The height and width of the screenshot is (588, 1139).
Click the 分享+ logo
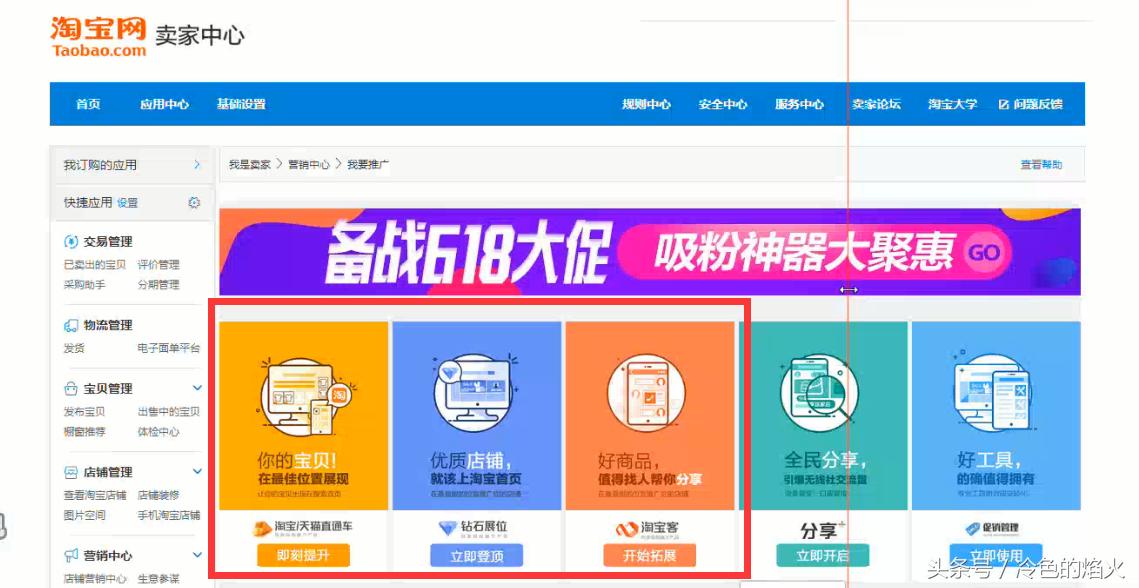click(x=822, y=531)
